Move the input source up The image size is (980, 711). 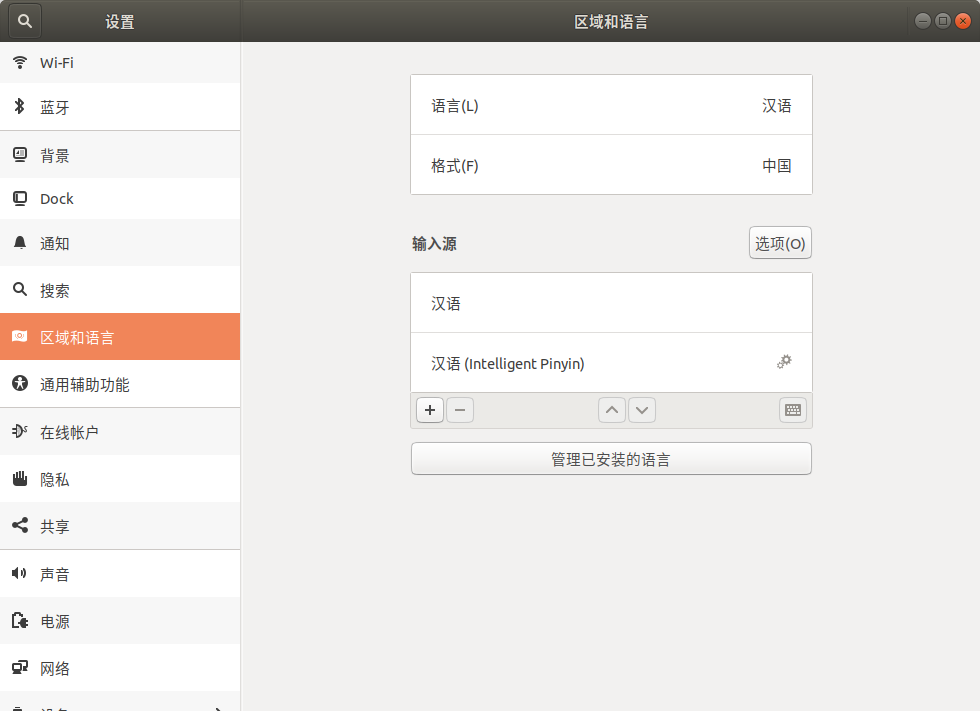[612, 410]
